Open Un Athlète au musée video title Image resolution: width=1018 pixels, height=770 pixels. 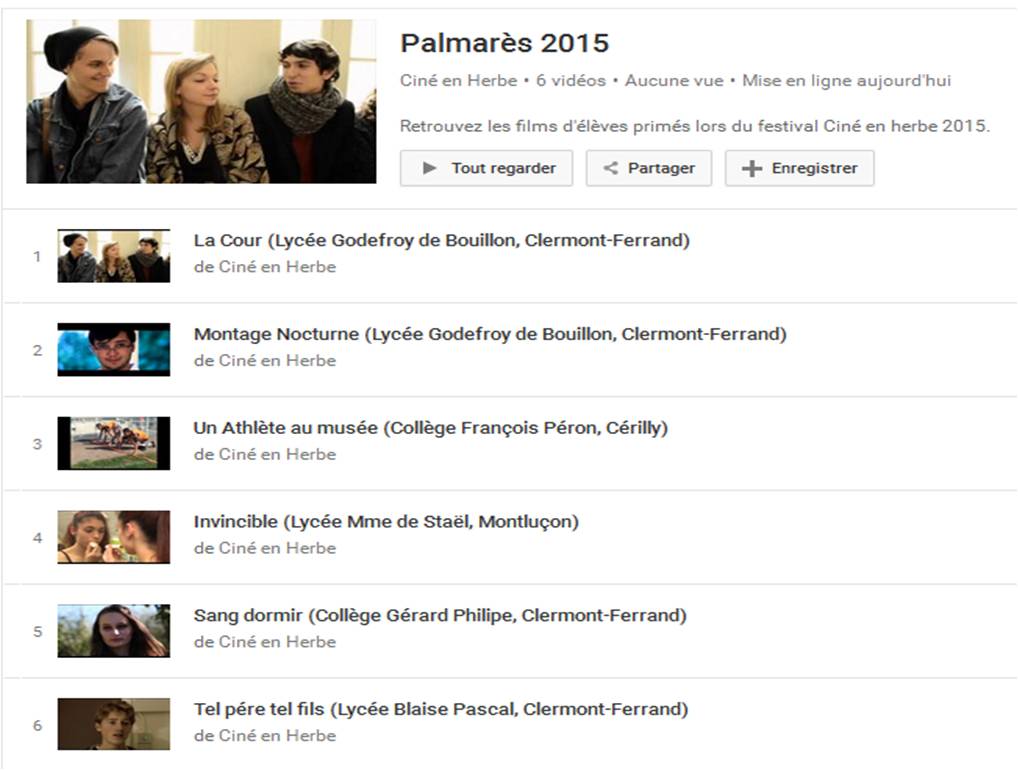(431, 428)
